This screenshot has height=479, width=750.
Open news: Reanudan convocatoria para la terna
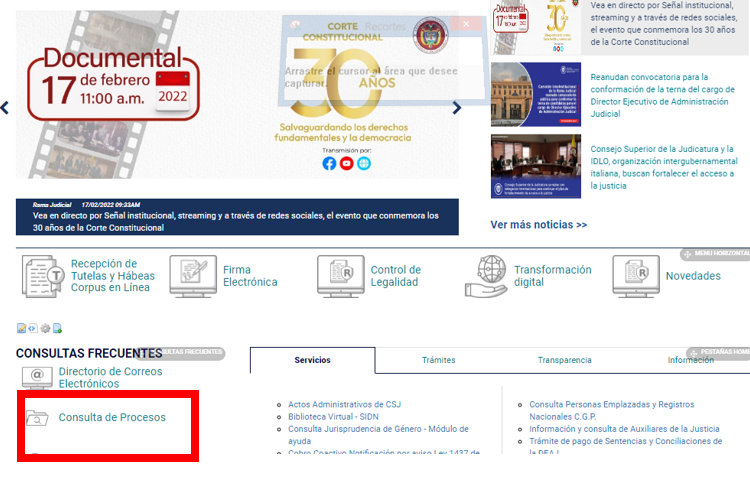click(x=662, y=95)
